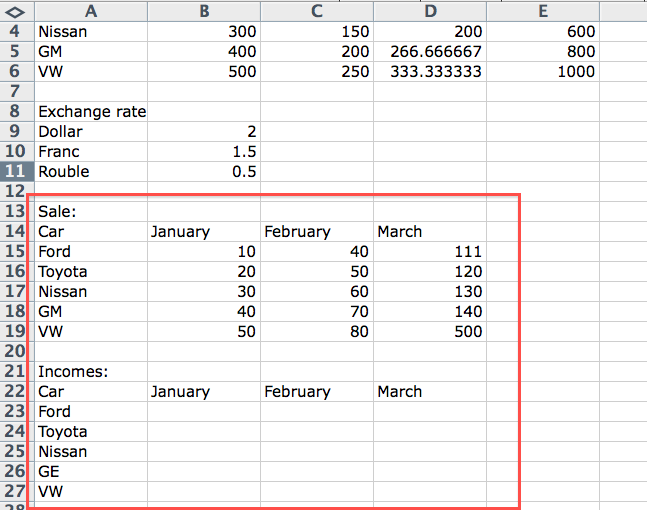Select cell with value 150
Viewport: 647px width, 510px height.
click(x=317, y=31)
